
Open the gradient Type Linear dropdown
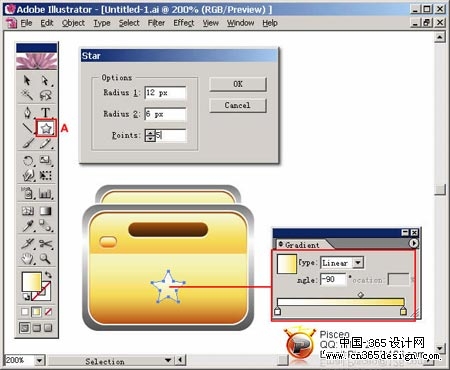tap(358, 263)
